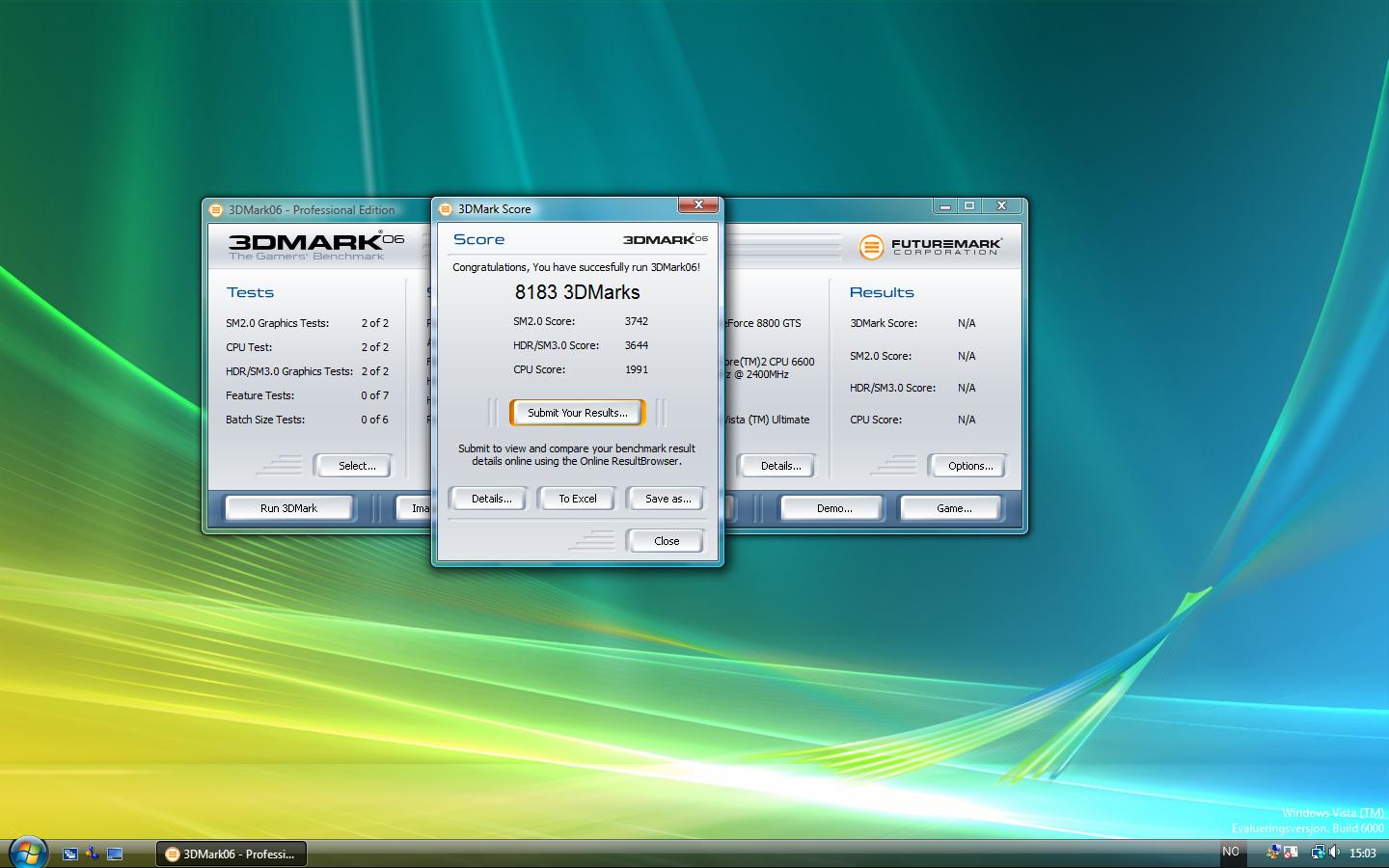Image resolution: width=1389 pixels, height=868 pixels.
Task: Activate the 3DMark06 taskbar button
Action: [x=231, y=854]
